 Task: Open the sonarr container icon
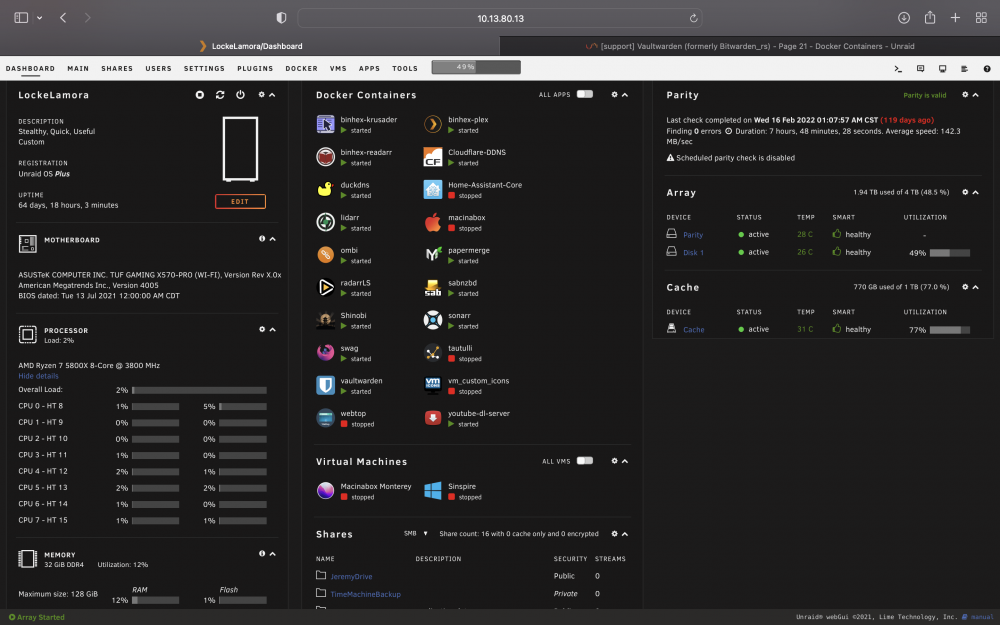pyautogui.click(x=433, y=320)
